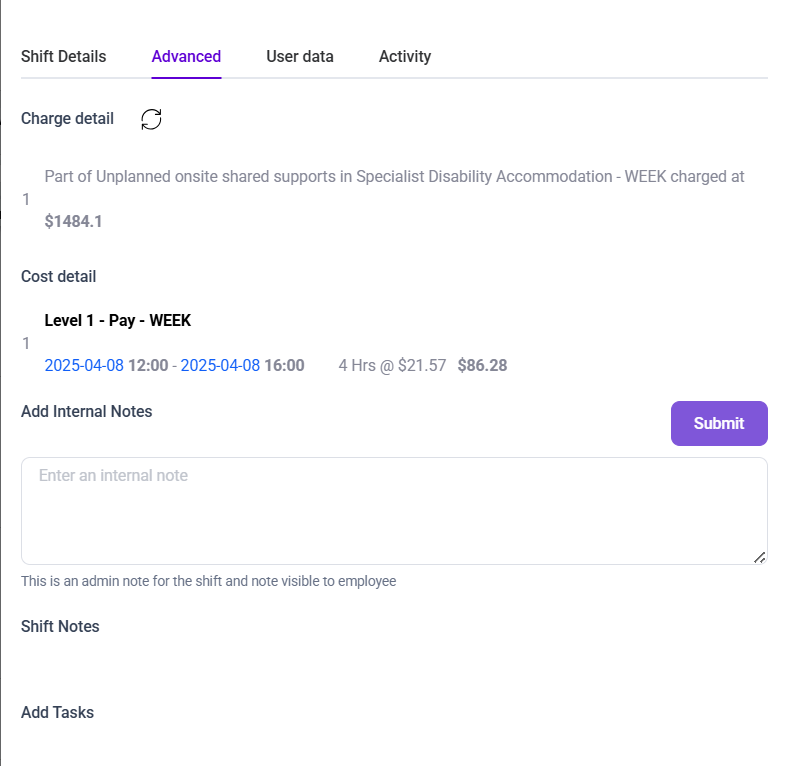This screenshot has height=766, width=787.
Task: Click the start date 2025-04-08 link before 12:00
Action: [x=84, y=365]
